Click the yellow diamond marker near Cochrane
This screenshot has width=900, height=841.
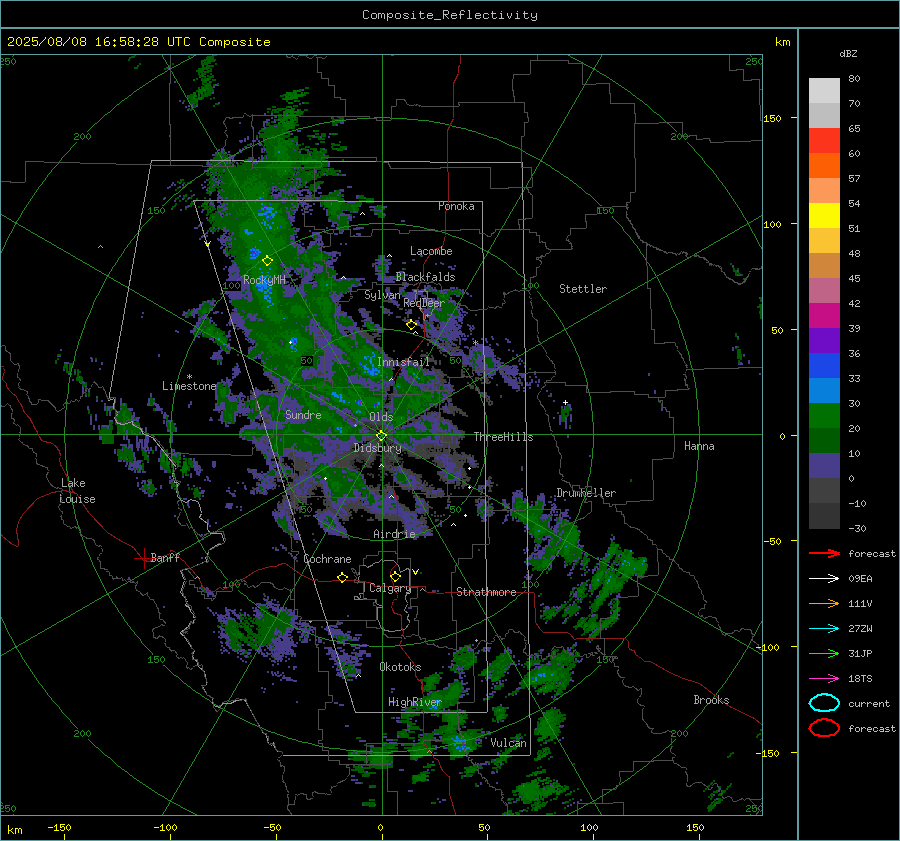[343, 578]
